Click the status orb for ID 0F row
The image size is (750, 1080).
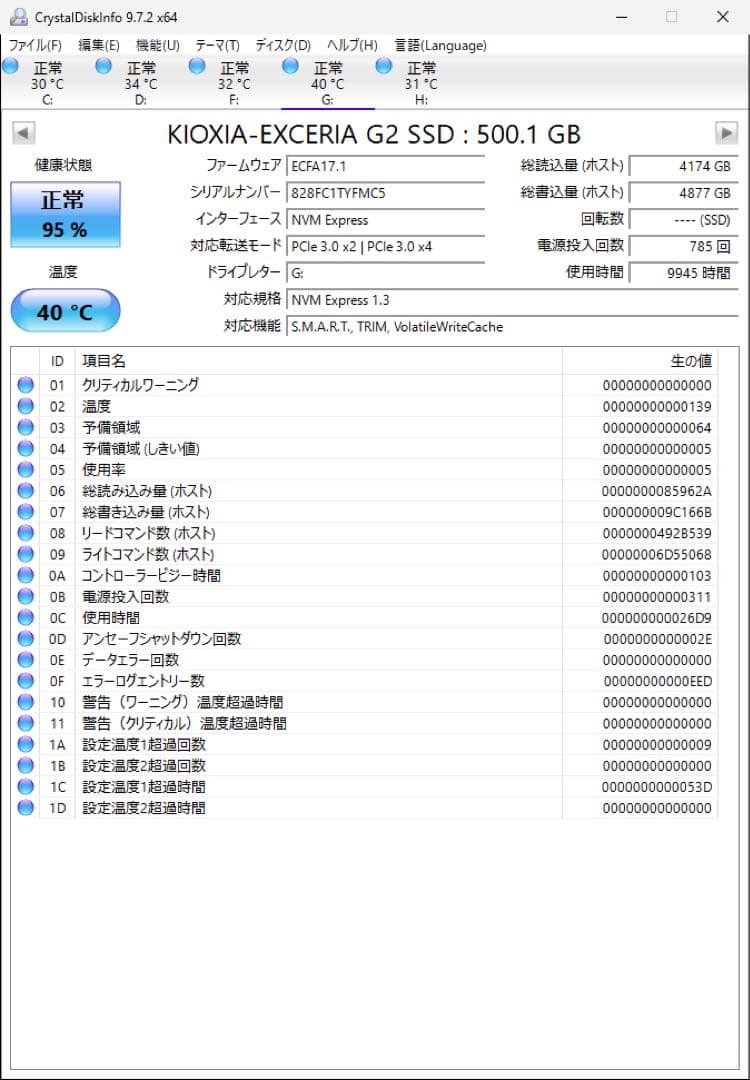[x=25, y=681]
